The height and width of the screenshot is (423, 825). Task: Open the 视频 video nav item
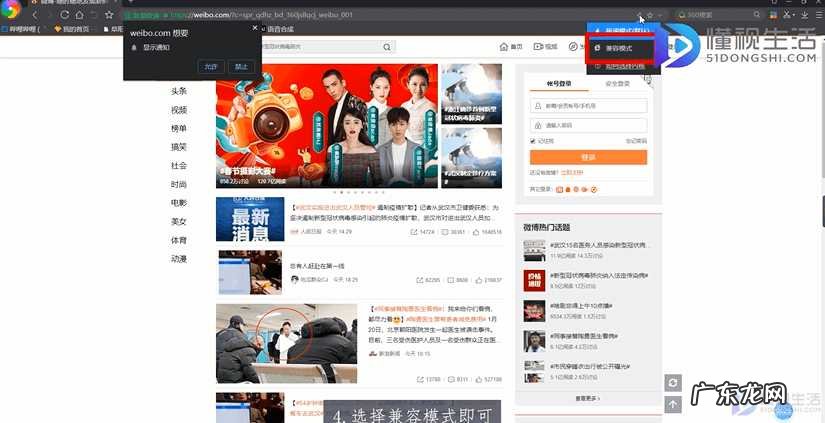coord(546,46)
